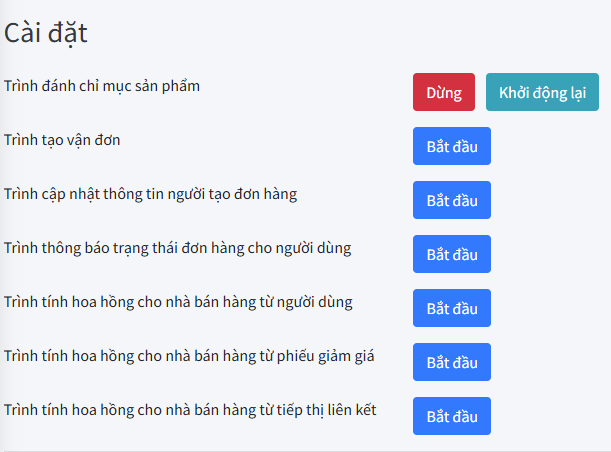Stop the product indexing process
The image size is (611, 452).
pyautogui.click(x=443, y=92)
